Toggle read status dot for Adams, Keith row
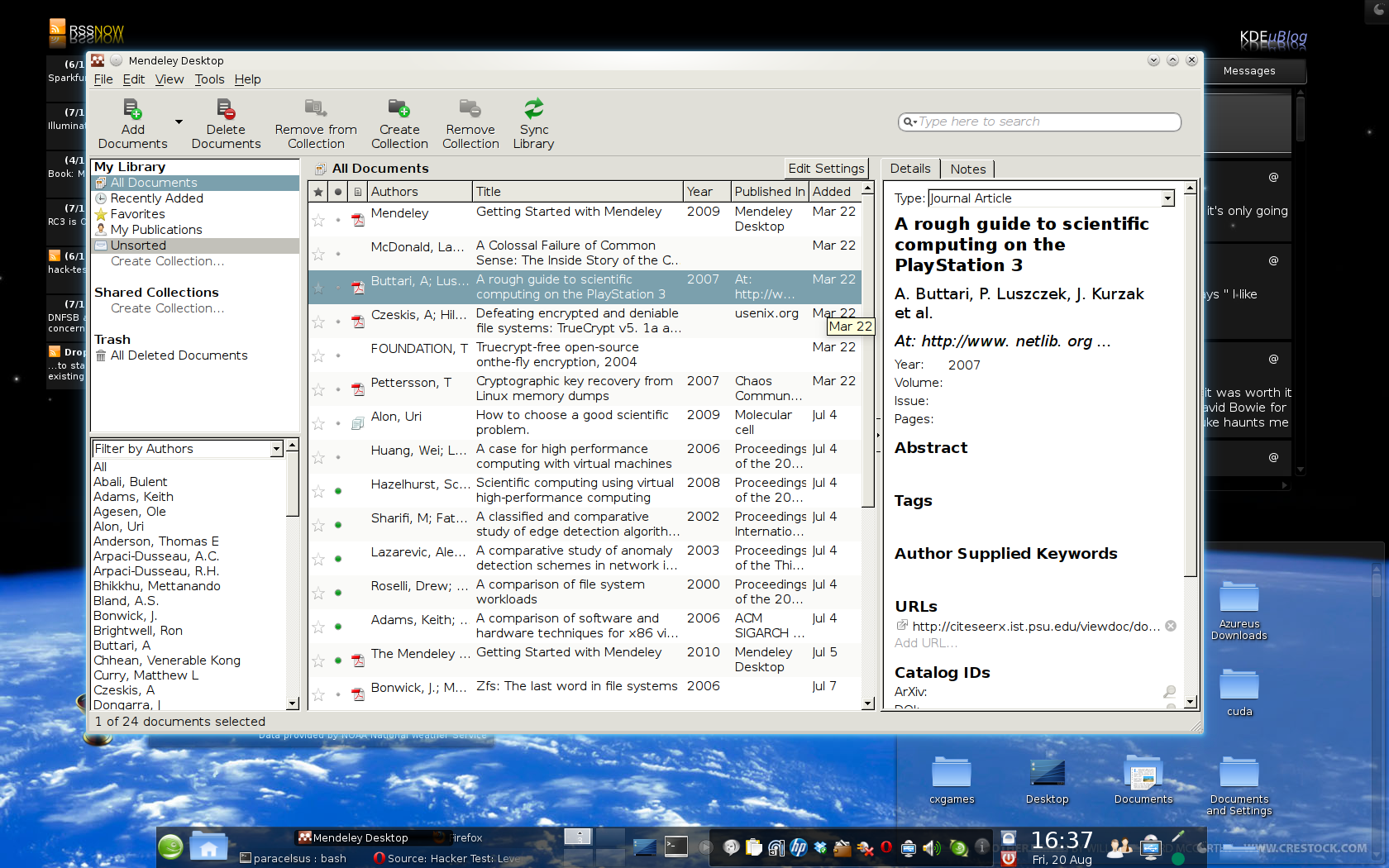This screenshot has height=868, width=1389. point(338,627)
